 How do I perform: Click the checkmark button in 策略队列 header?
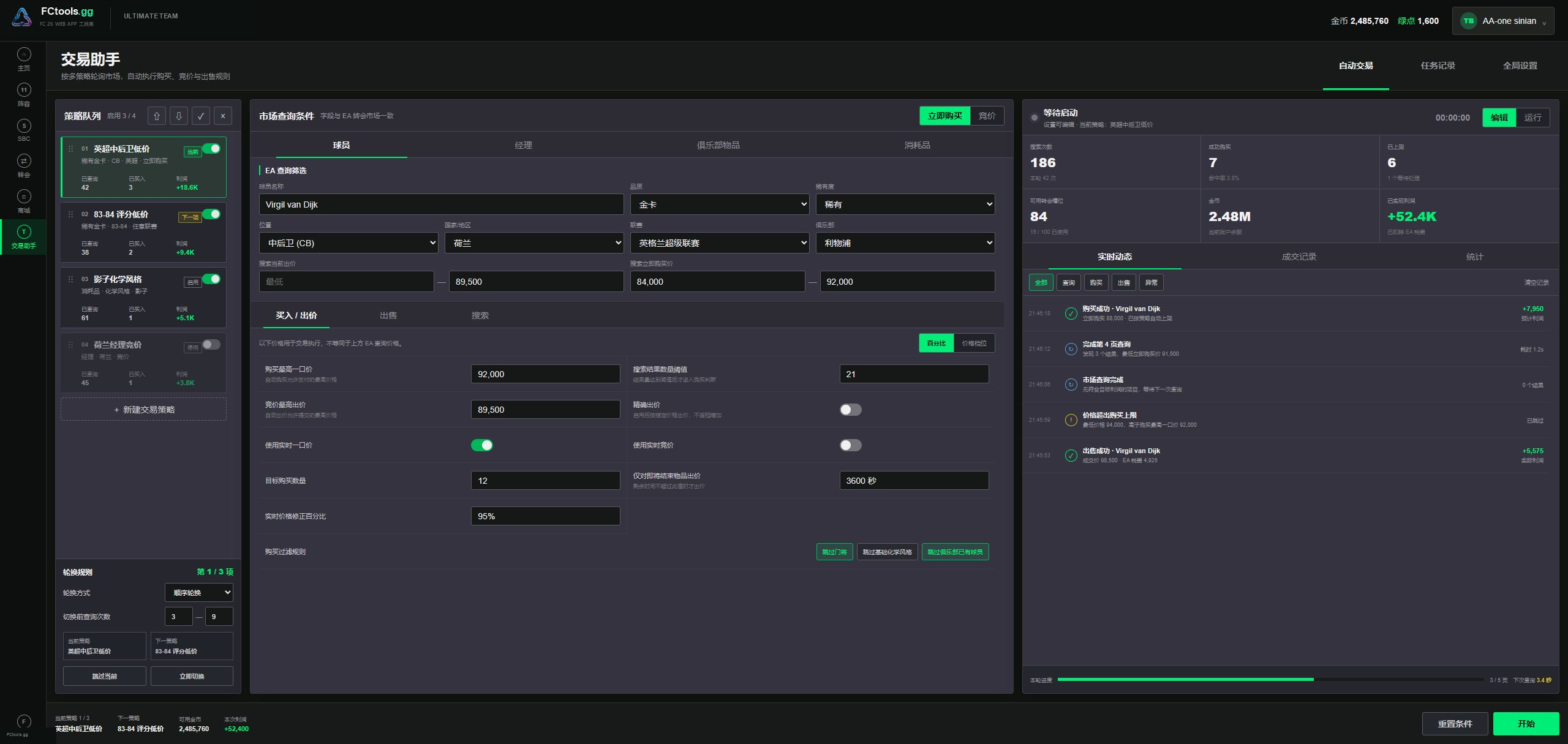tap(201, 116)
